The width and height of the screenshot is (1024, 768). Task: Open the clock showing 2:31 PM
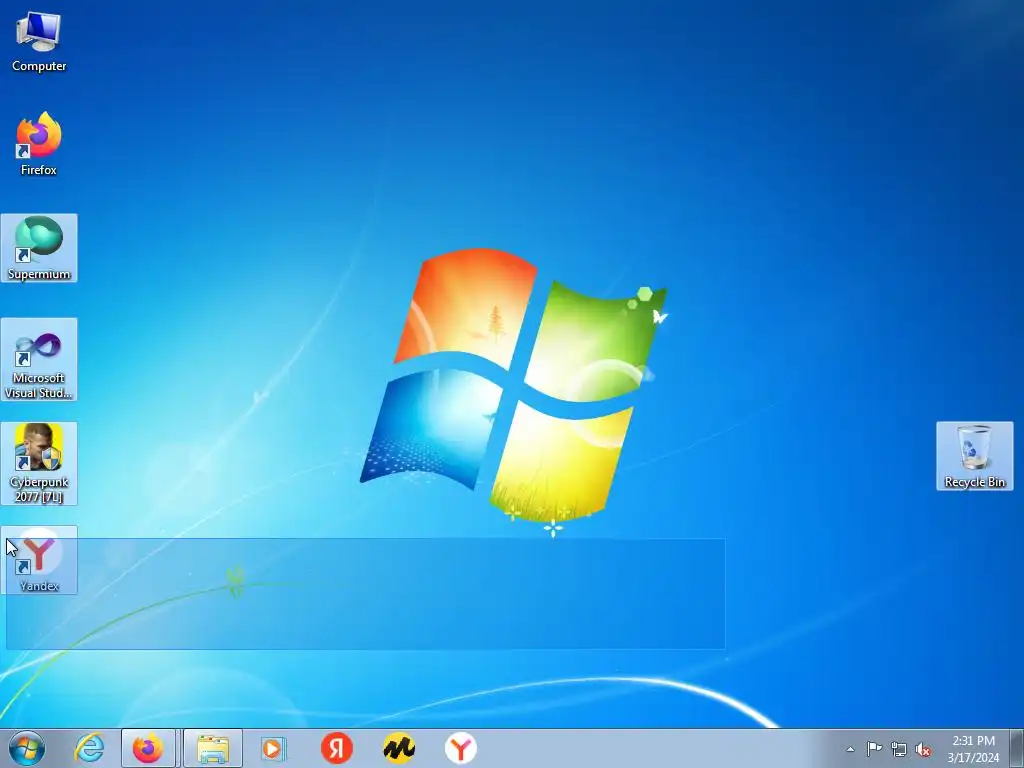point(973,748)
